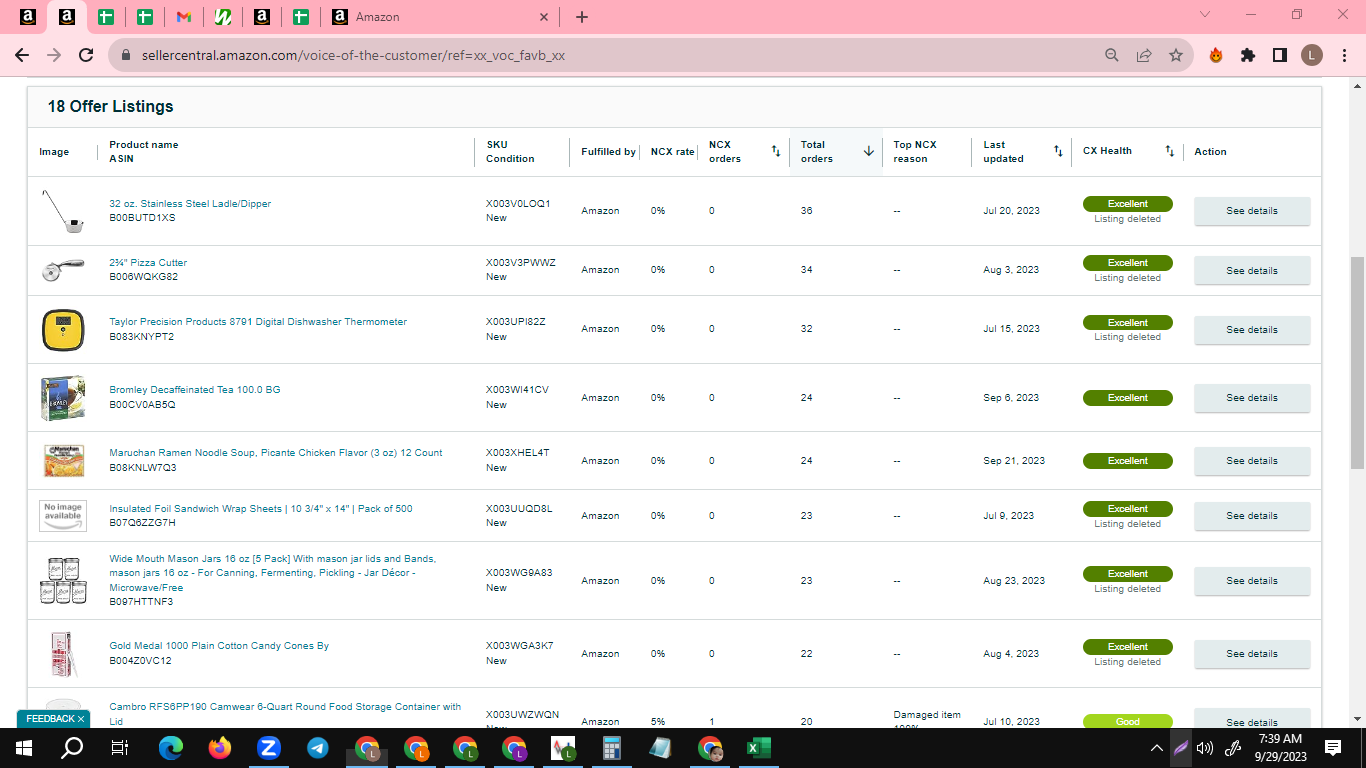The width and height of the screenshot is (1366, 768).
Task: Sort by the CX Health column arrows
Action: click(1170, 151)
